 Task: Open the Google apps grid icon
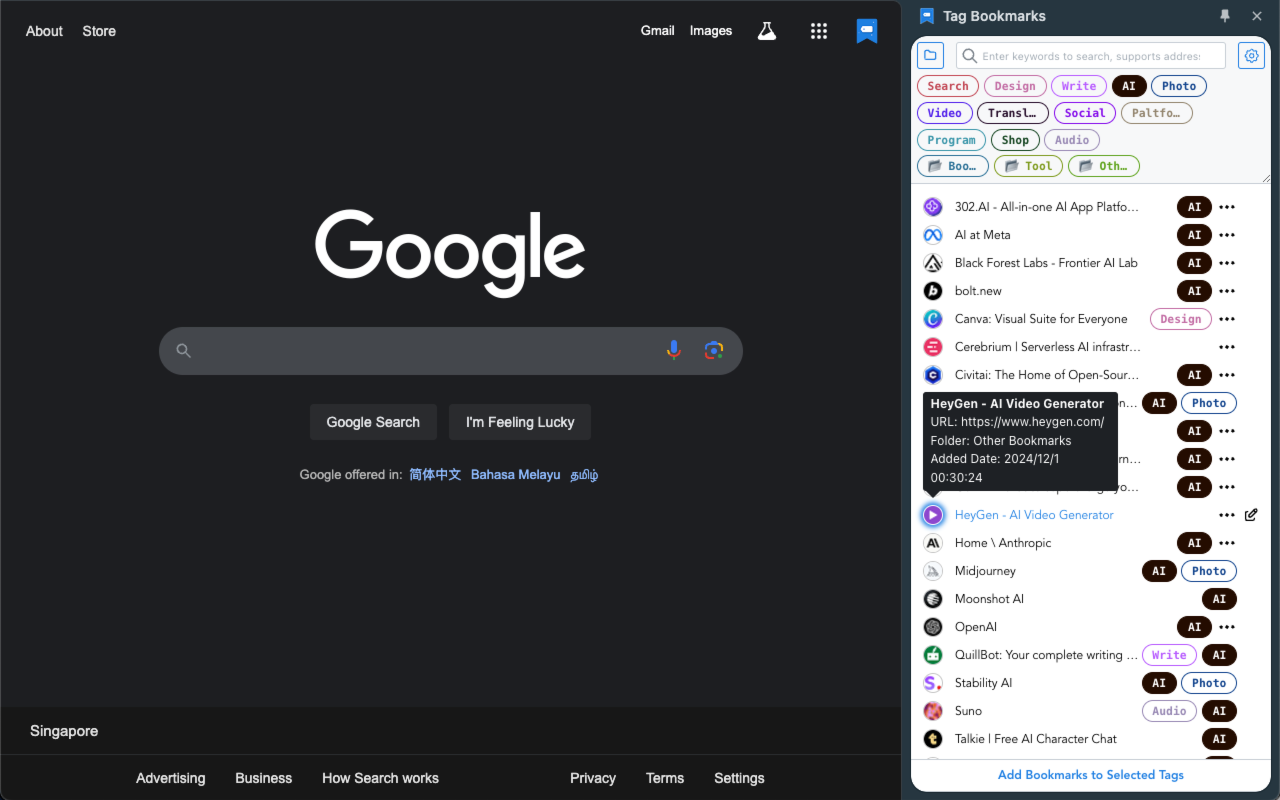tap(819, 31)
